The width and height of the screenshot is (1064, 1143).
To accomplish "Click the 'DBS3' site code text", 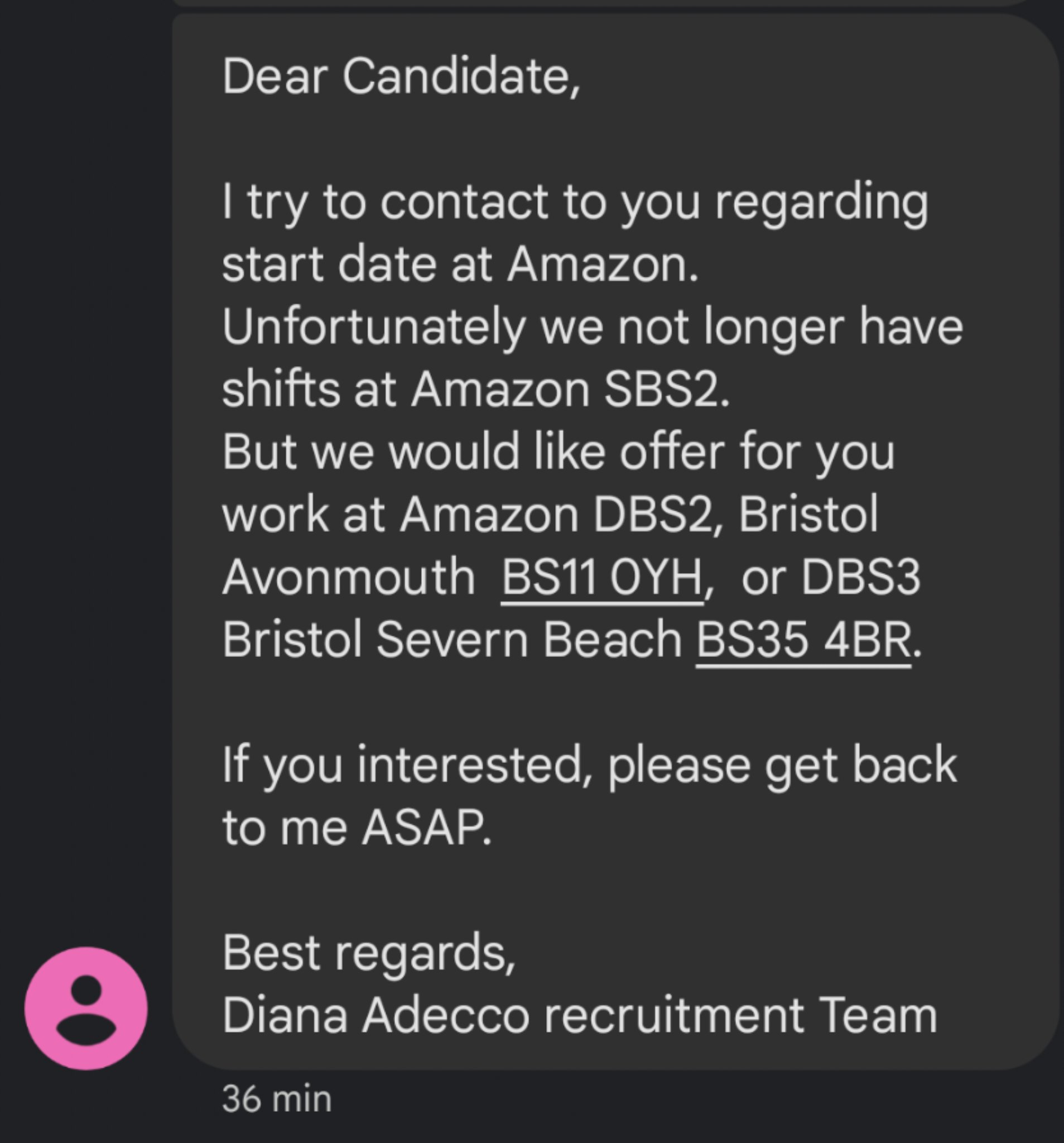I will click(x=860, y=577).
